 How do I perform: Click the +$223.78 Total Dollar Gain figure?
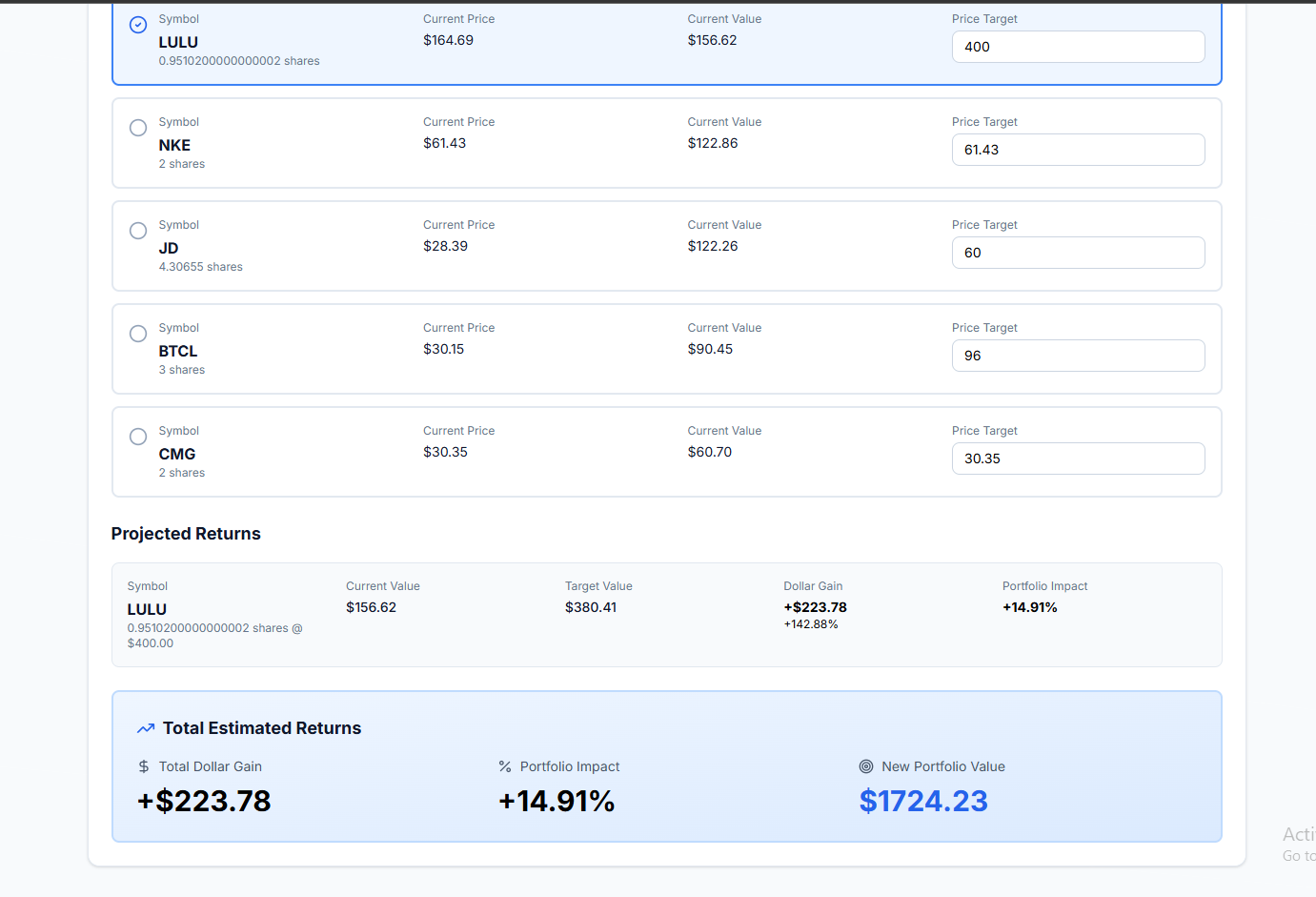(x=203, y=801)
